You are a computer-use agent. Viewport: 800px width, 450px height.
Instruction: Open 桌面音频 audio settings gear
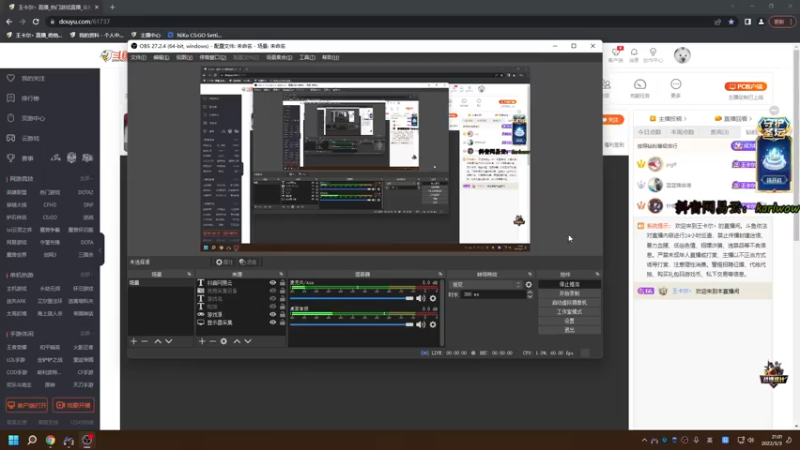[433, 324]
